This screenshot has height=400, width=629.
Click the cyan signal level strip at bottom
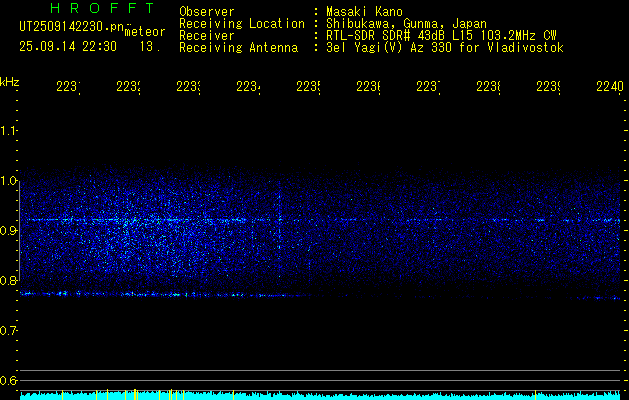tap(320, 395)
